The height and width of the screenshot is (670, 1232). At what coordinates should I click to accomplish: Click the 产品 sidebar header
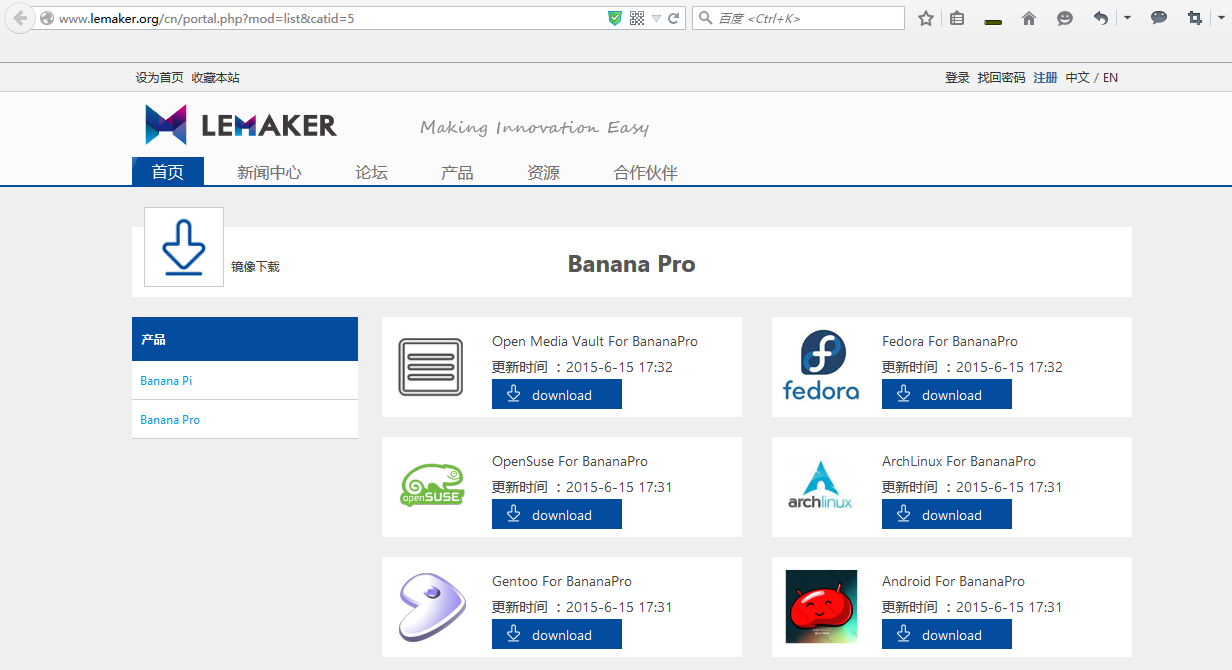(245, 339)
